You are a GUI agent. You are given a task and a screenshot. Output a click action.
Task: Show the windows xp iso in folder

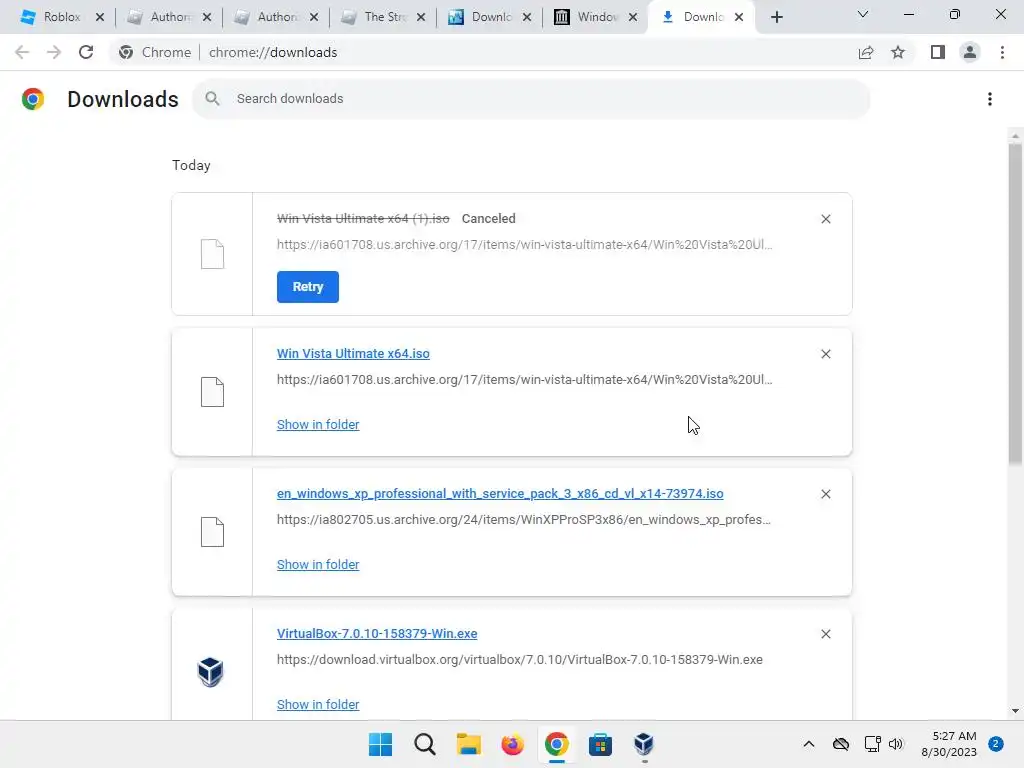(318, 564)
